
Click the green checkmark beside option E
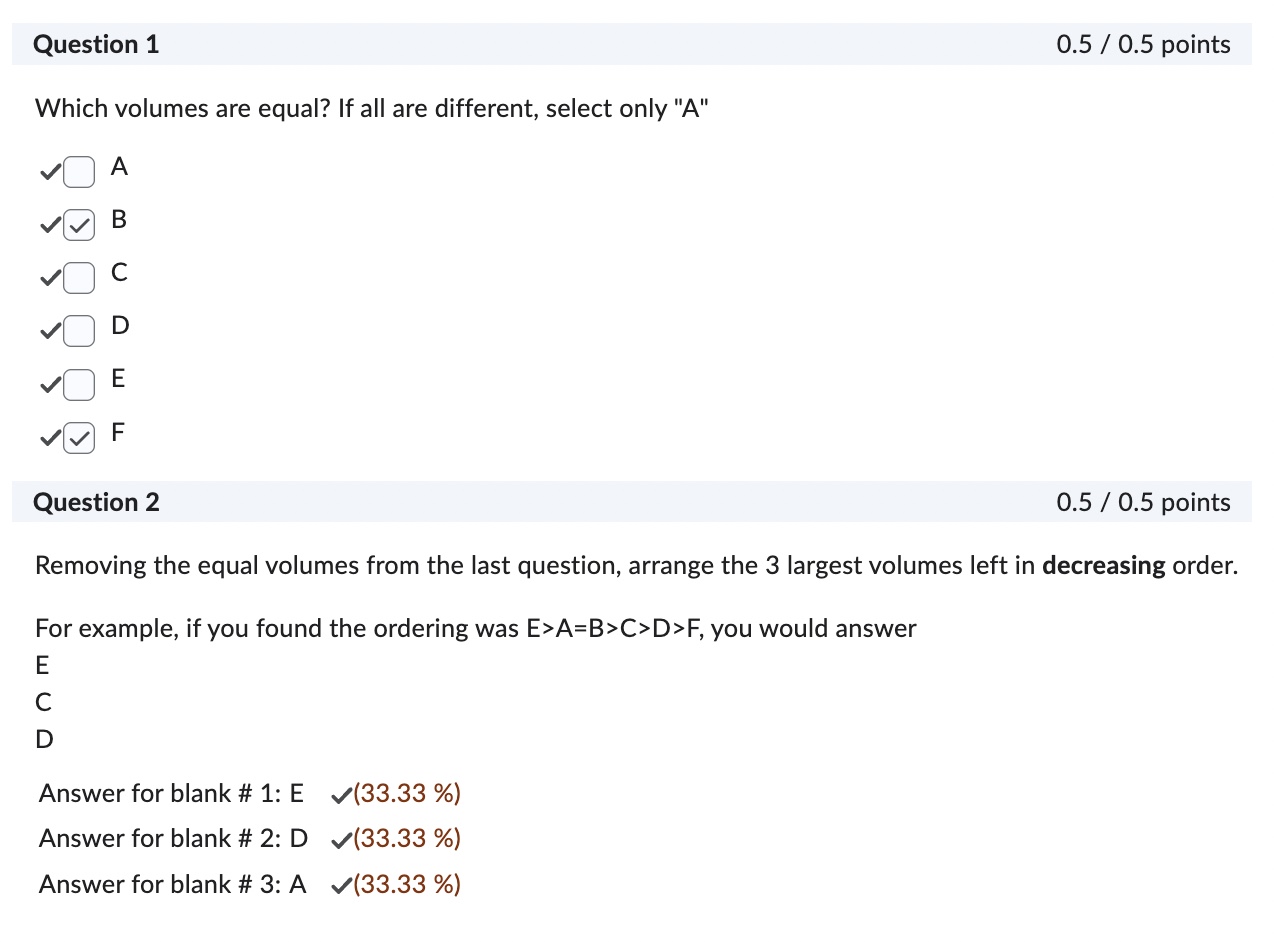click(x=49, y=384)
